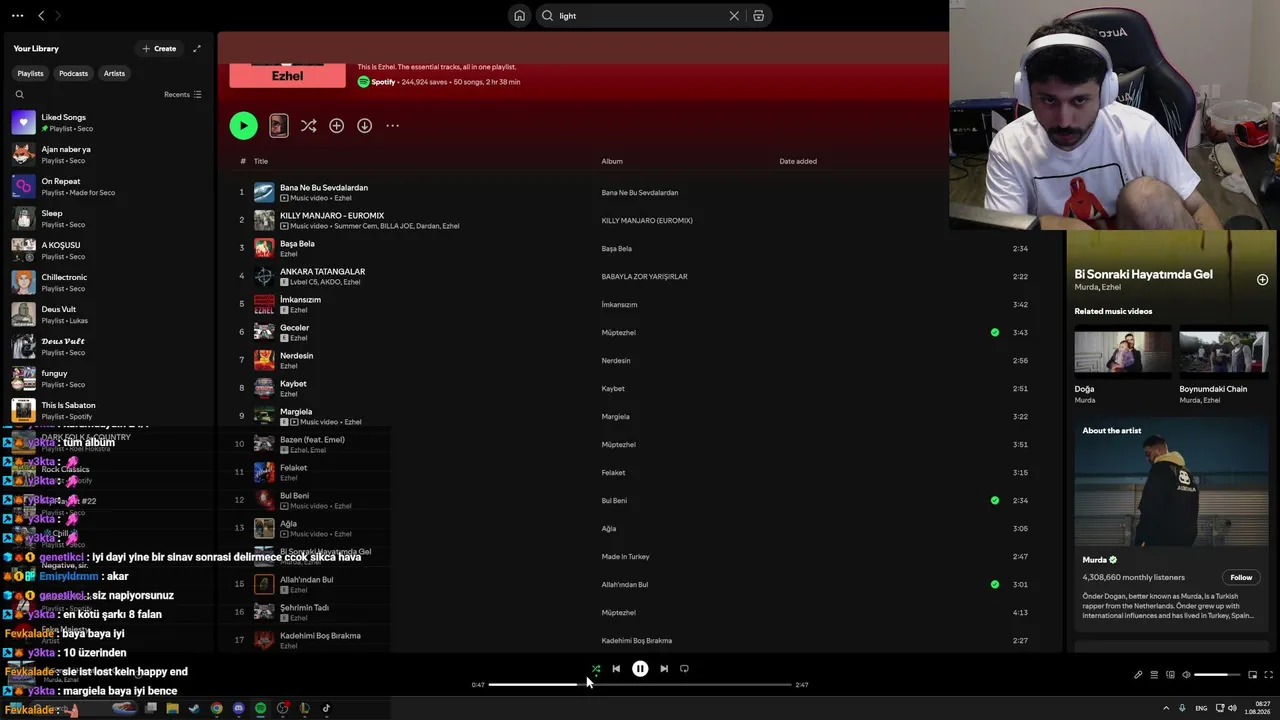1280x720 pixels.
Task: Open the This Is Sabaton playlist
Action: pyautogui.click(x=108, y=410)
